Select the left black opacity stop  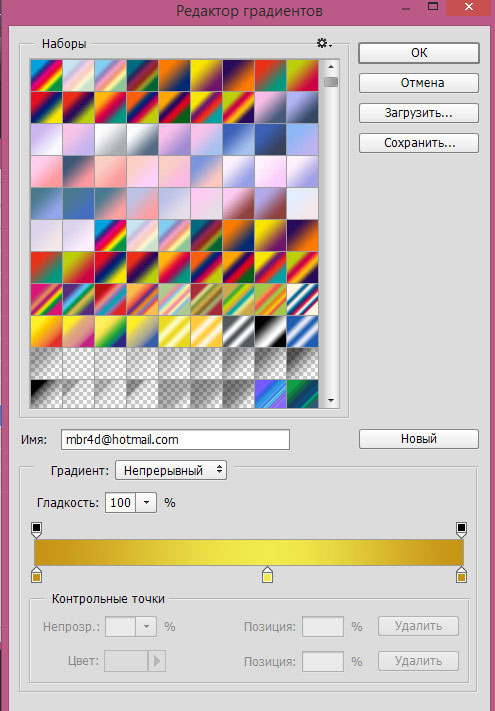pyautogui.click(x=37, y=529)
